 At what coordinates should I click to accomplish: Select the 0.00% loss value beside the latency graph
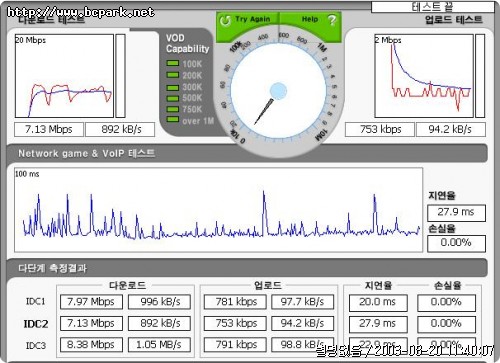(x=456, y=243)
